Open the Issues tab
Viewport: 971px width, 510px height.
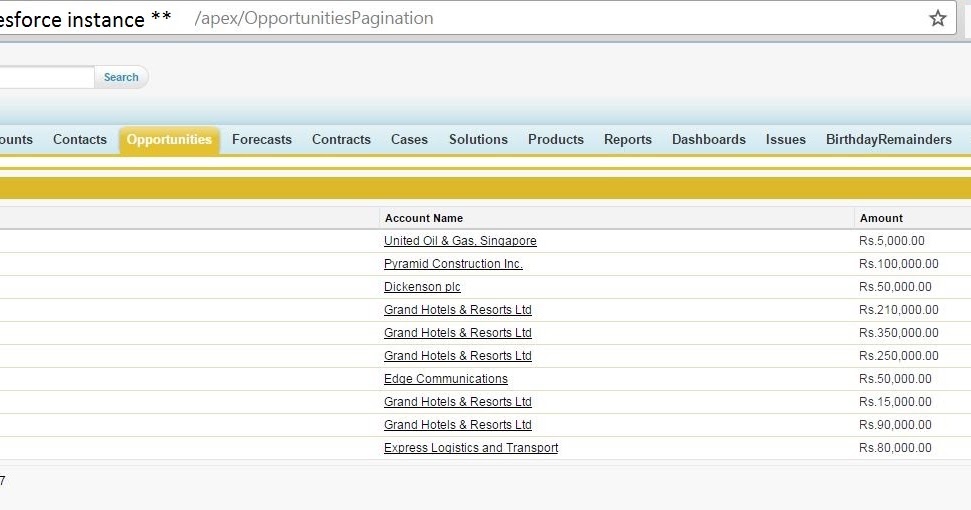coord(786,139)
